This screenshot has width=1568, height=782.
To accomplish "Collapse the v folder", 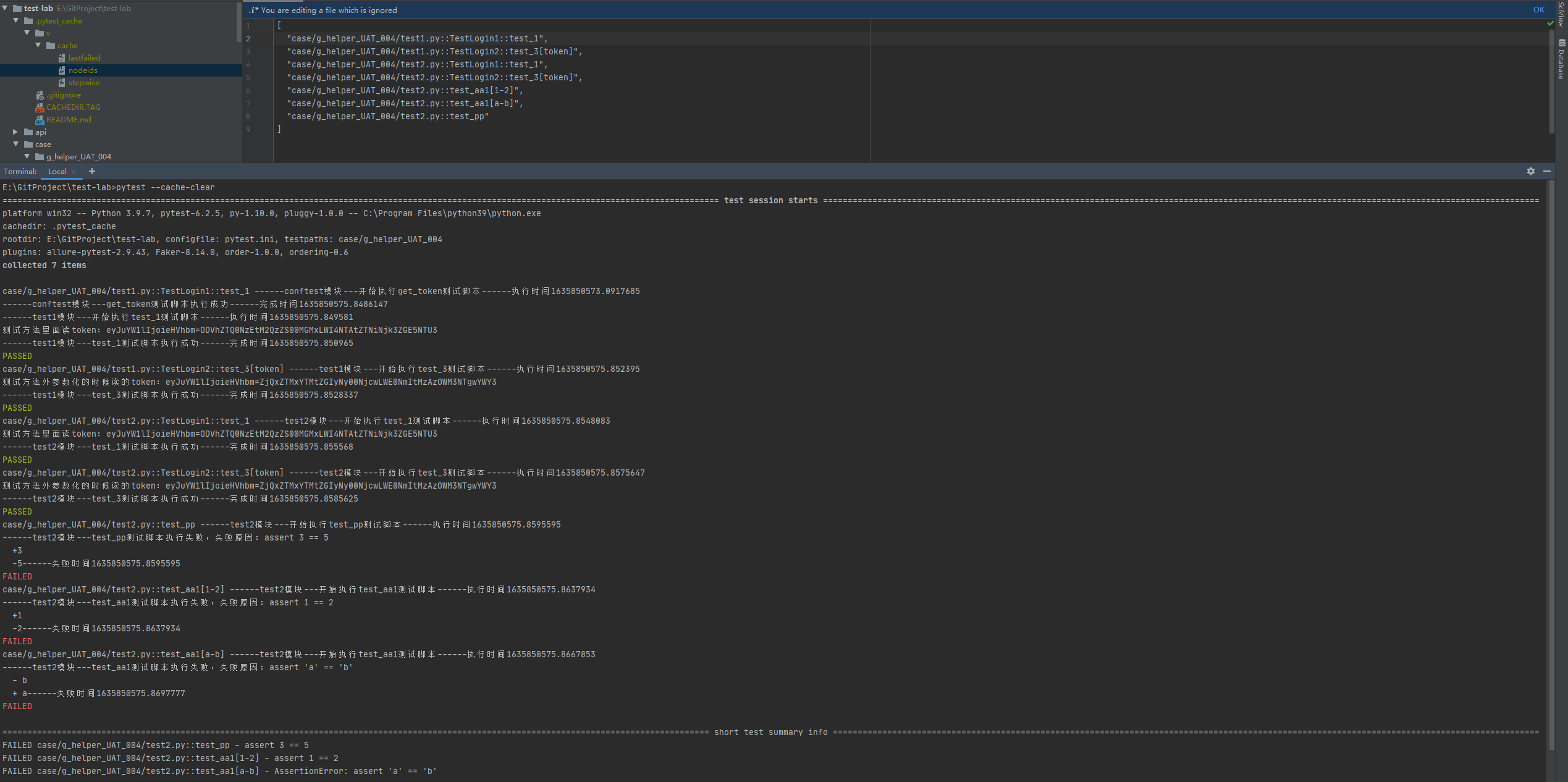I will [27, 33].
